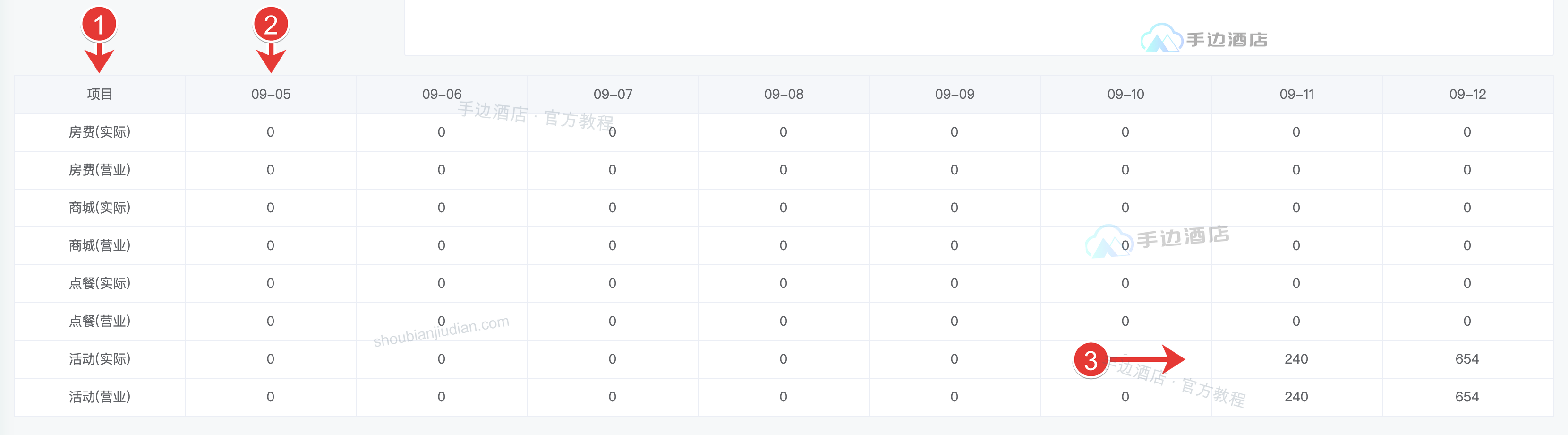Click the 房费(实际) row label
The width and height of the screenshot is (1568, 435).
(x=100, y=132)
